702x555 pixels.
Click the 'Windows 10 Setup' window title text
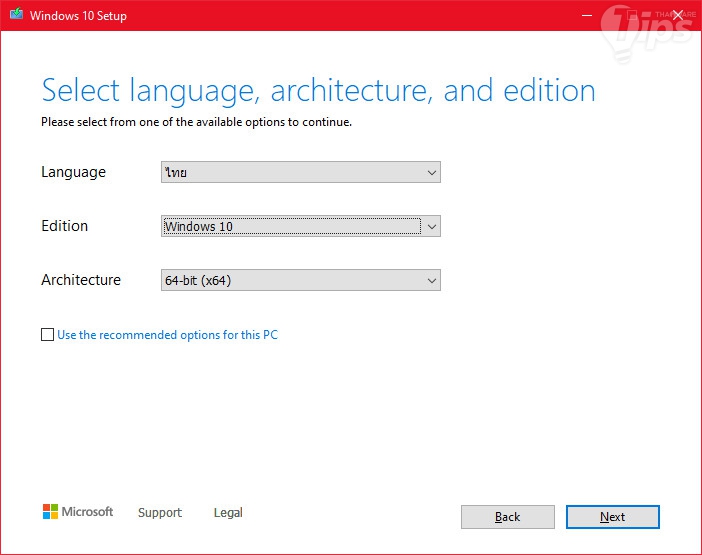pyautogui.click(x=78, y=15)
